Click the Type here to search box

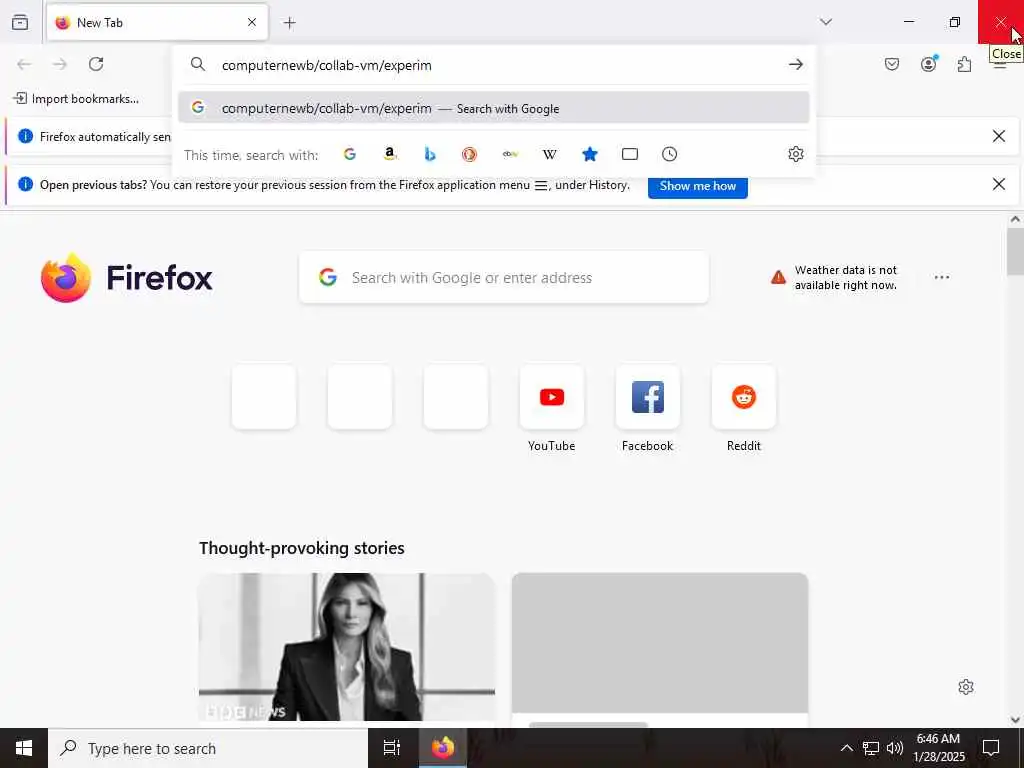(x=208, y=748)
